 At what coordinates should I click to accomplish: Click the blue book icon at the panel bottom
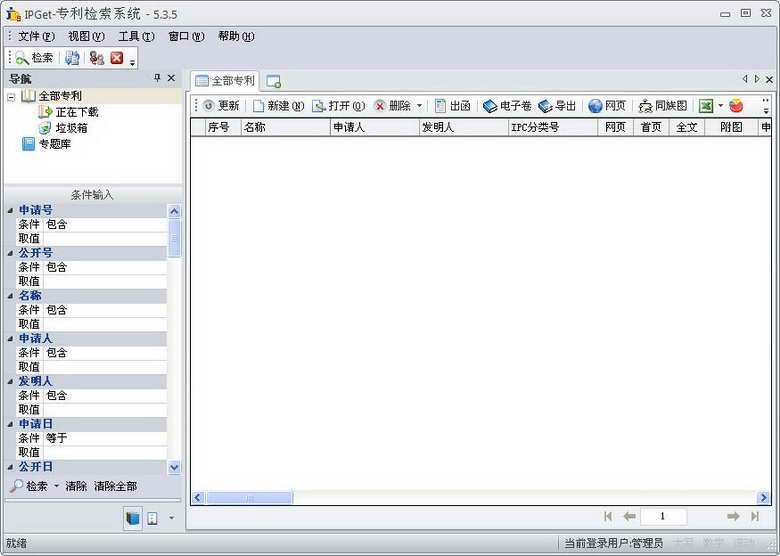click(x=133, y=519)
